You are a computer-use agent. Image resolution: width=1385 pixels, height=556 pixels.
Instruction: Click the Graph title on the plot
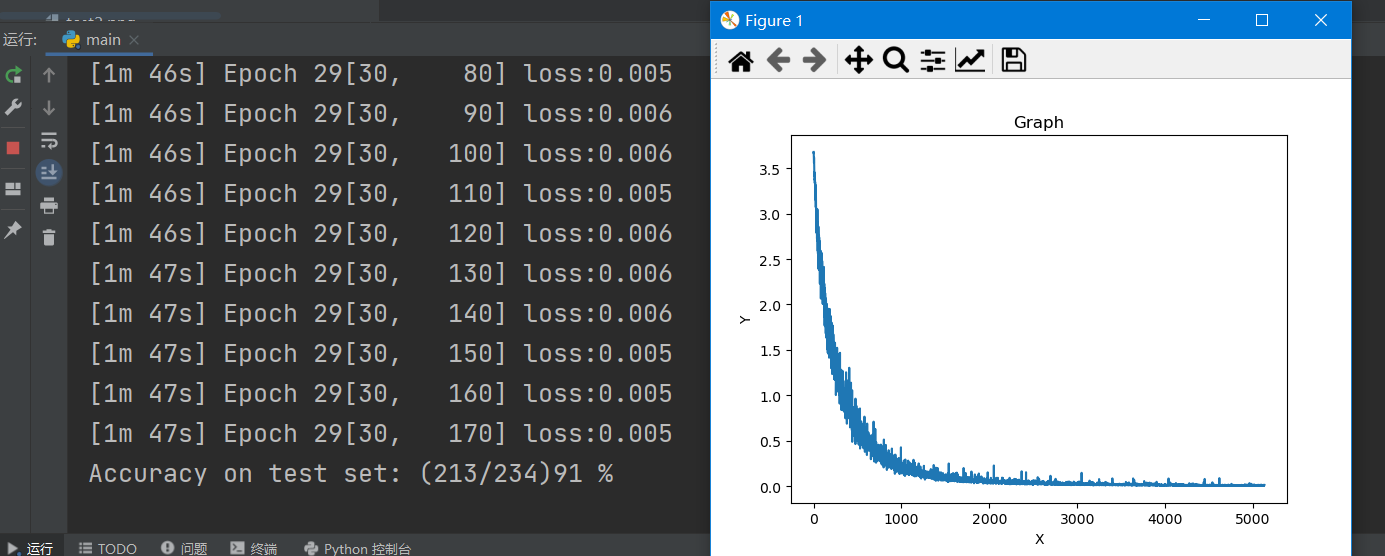point(1039,122)
